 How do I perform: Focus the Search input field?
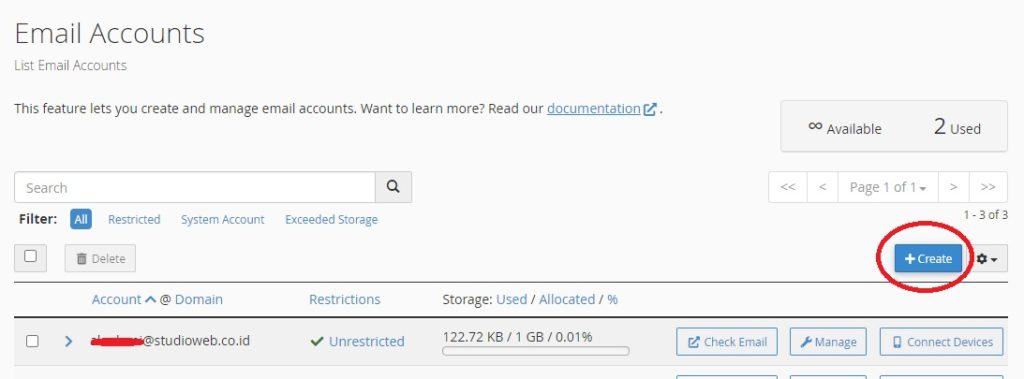195,187
